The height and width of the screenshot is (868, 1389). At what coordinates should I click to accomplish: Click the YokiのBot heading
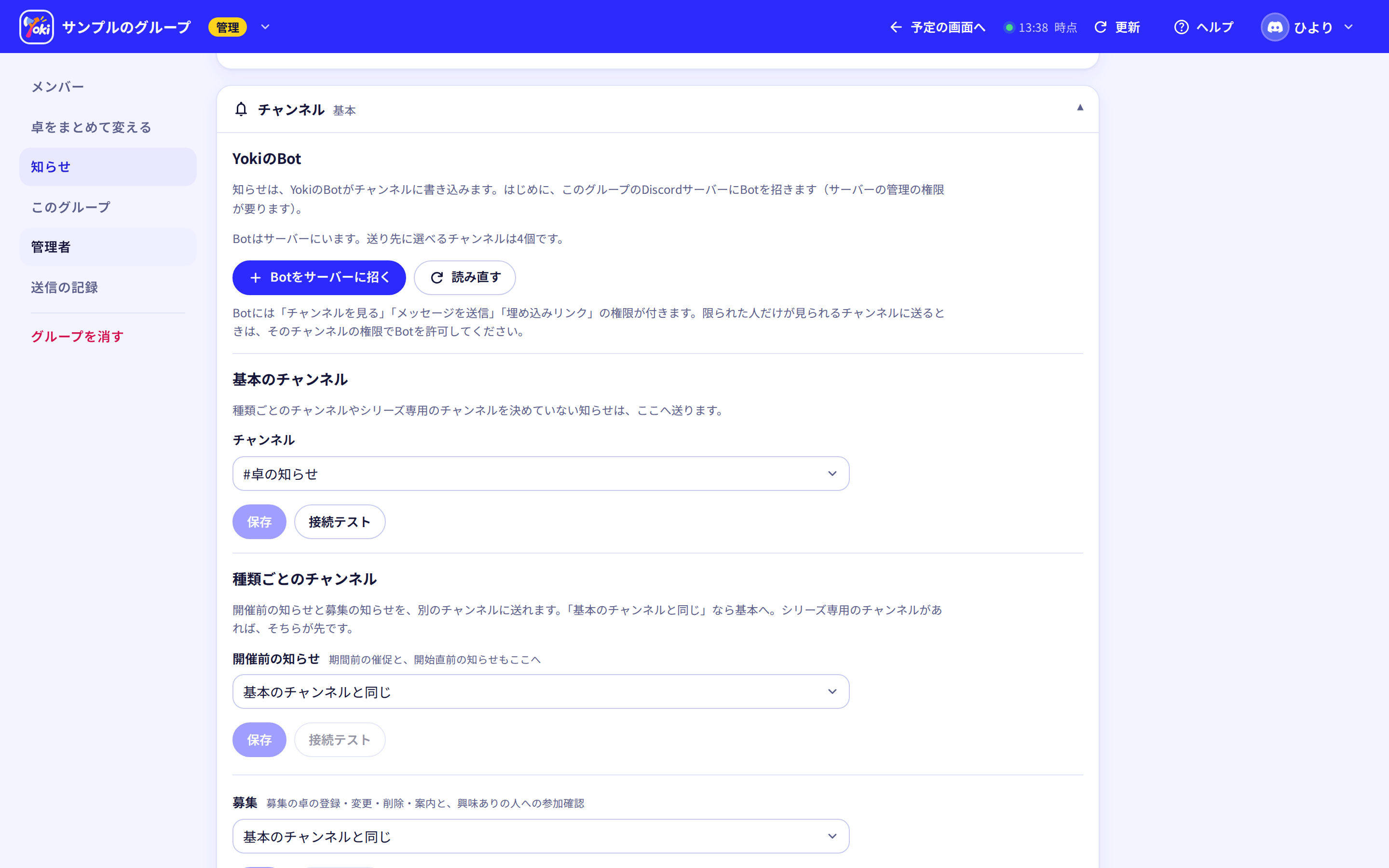(x=267, y=159)
